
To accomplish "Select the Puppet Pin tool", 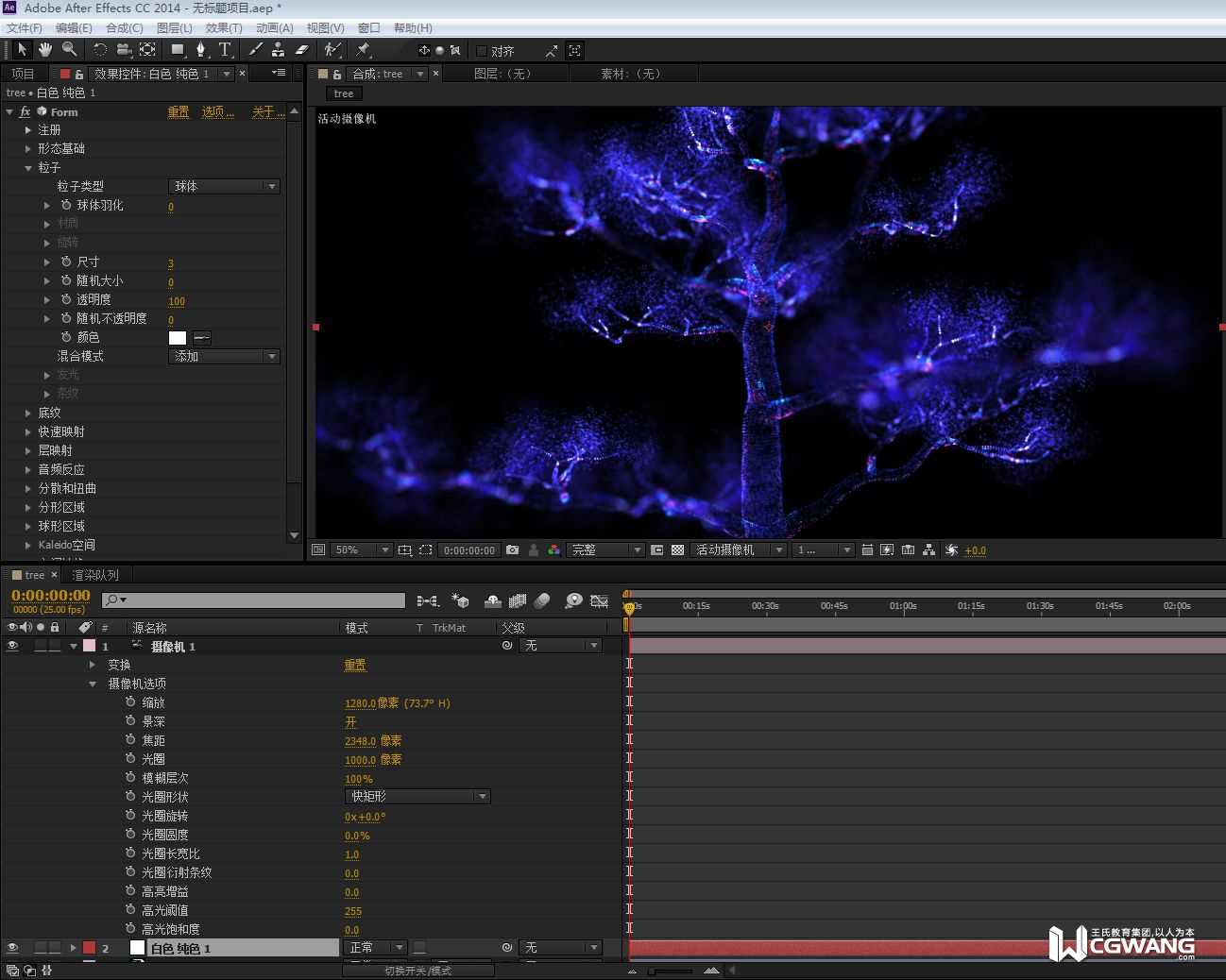I will [x=364, y=50].
